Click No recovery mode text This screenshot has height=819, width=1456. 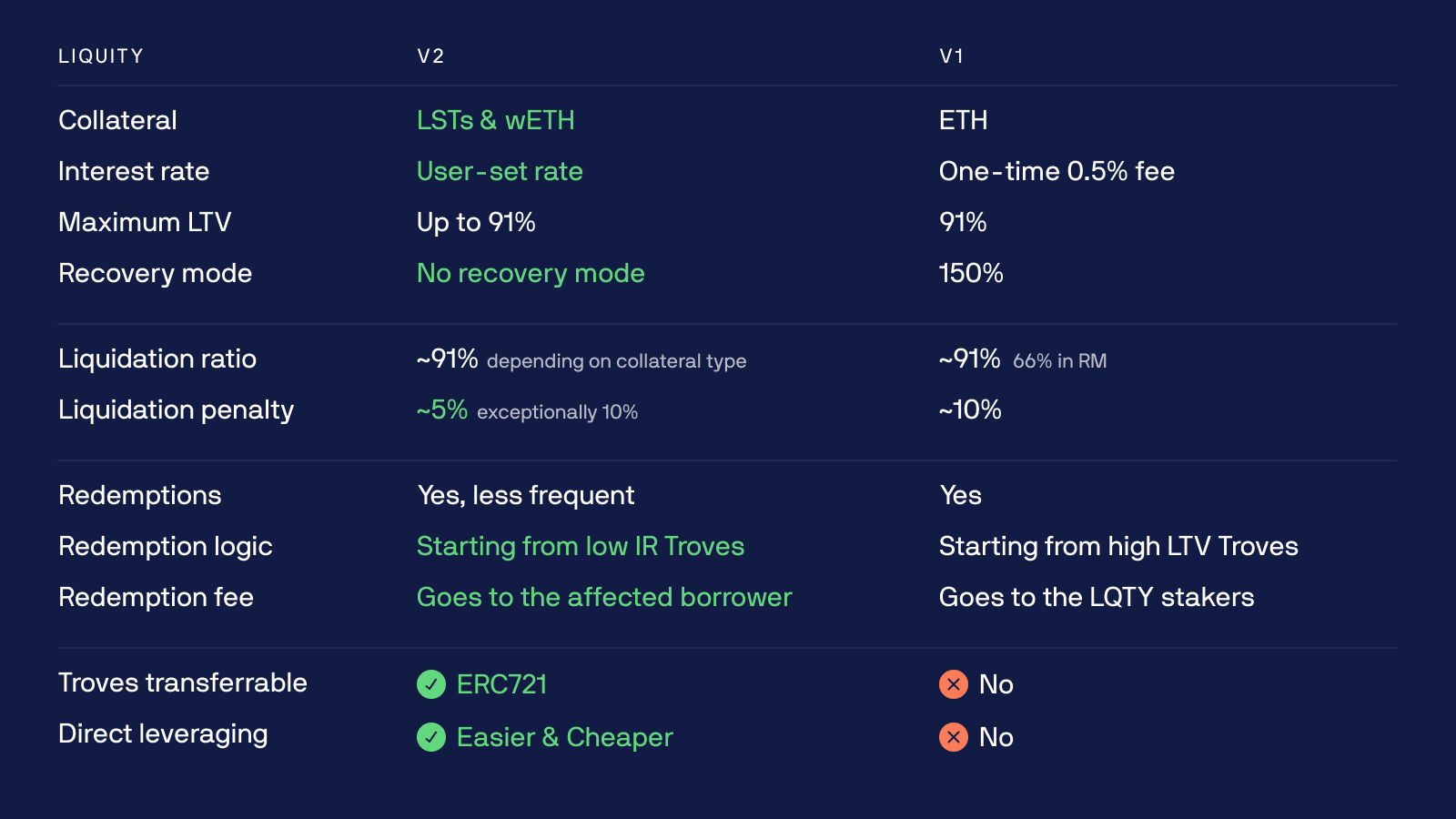(531, 273)
